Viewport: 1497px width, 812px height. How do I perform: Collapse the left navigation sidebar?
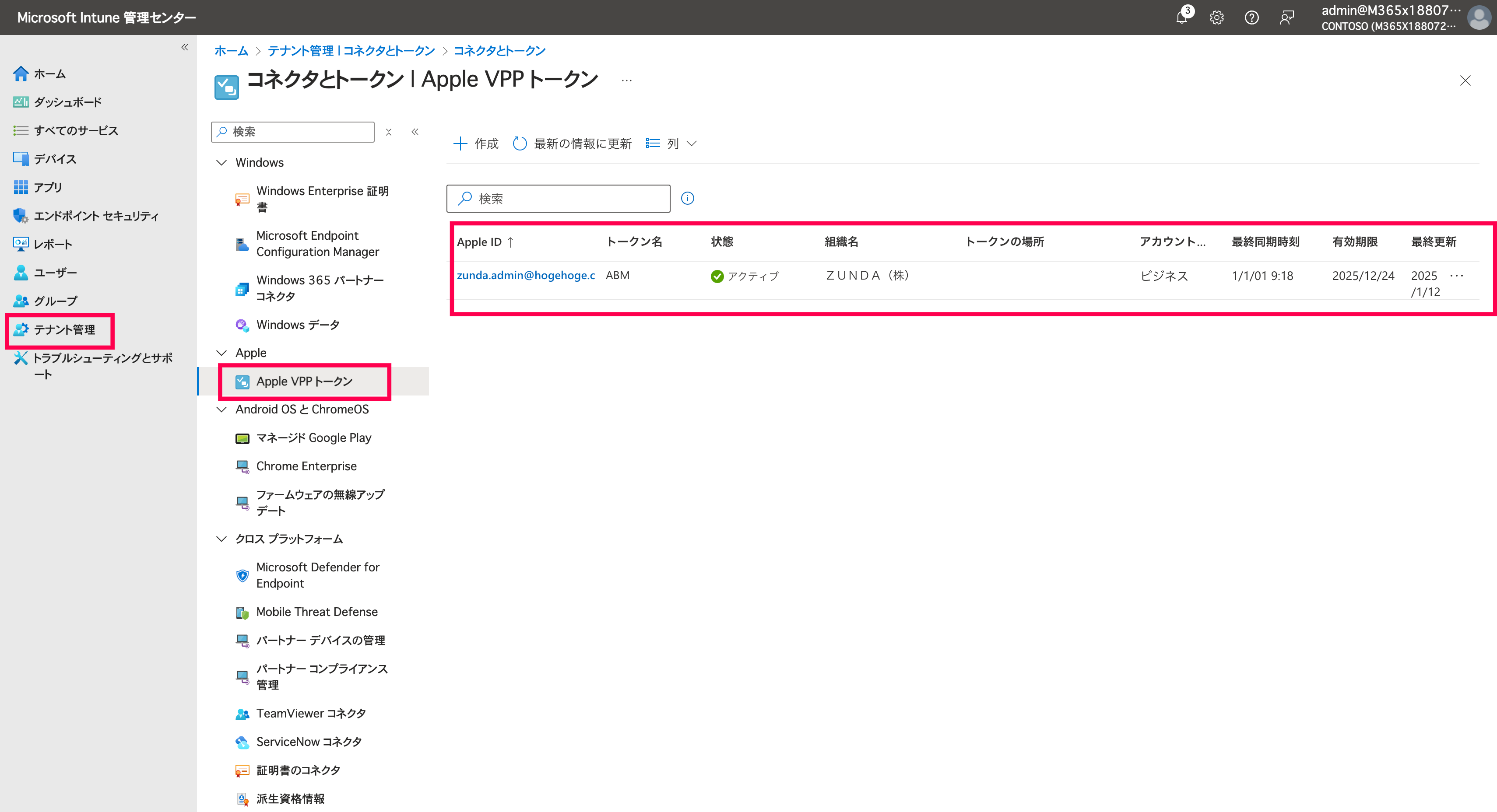[185, 47]
